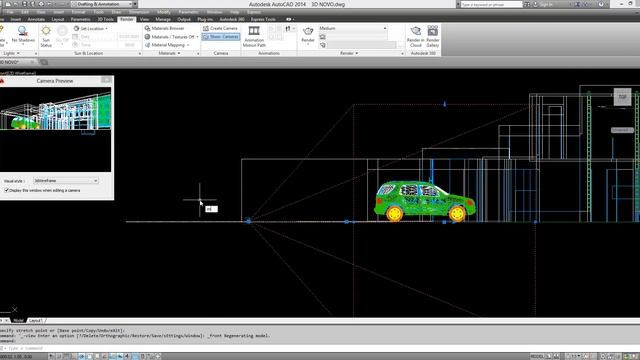The height and width of the screenshot is (360, 640).
Task: Open Materials / Textures Off dropdown
Action: [x=171, y=37]
